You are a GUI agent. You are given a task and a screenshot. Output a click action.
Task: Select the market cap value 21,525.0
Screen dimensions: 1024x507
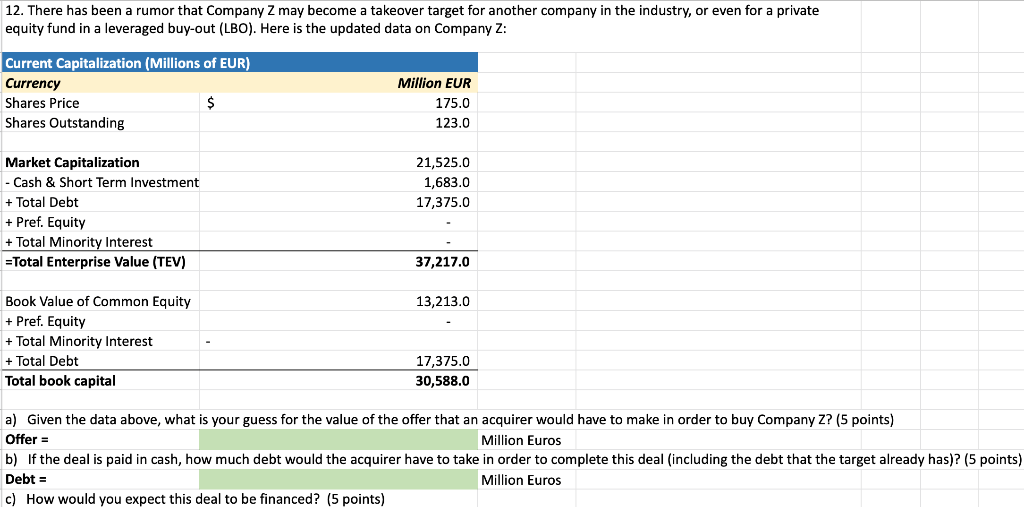(442, 163)
